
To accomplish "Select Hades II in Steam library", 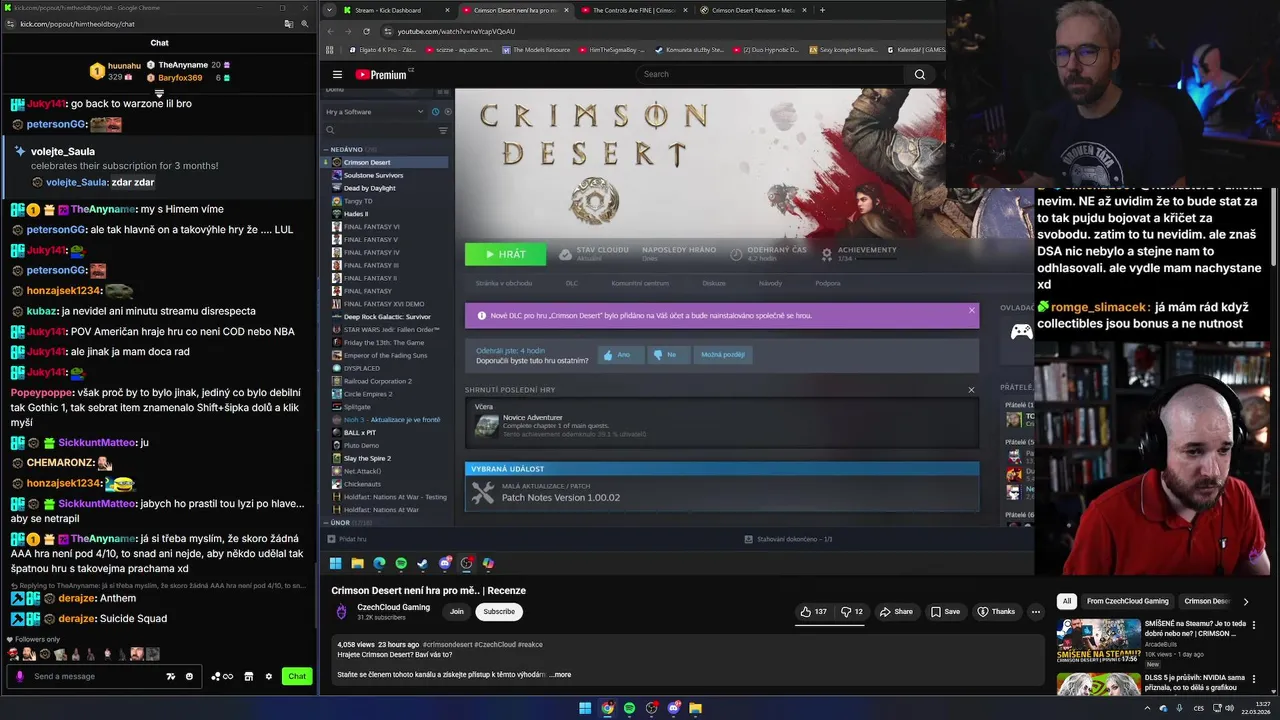I will pyautogui.click(x=355, y=214).
